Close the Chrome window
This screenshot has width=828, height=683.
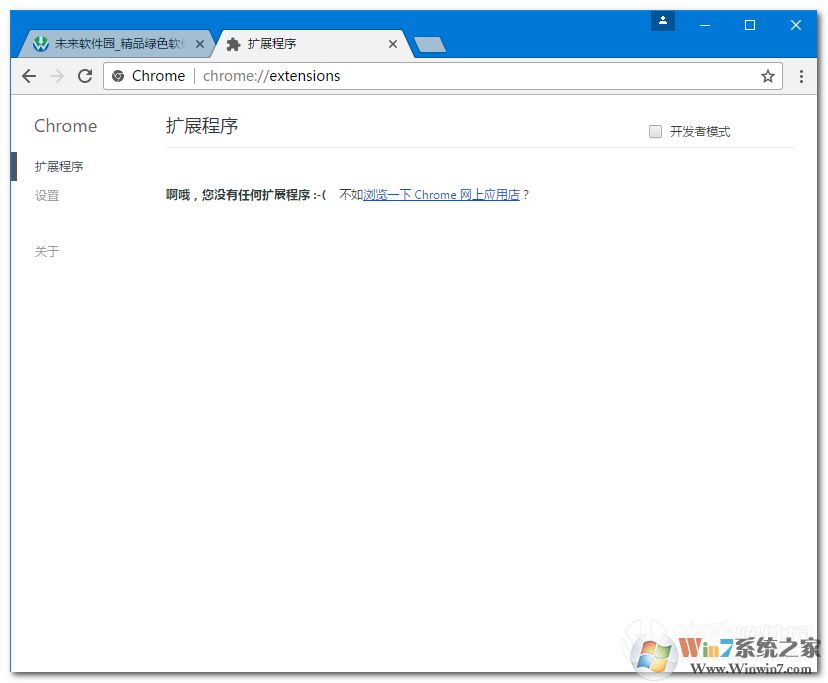tap(795, 25)
